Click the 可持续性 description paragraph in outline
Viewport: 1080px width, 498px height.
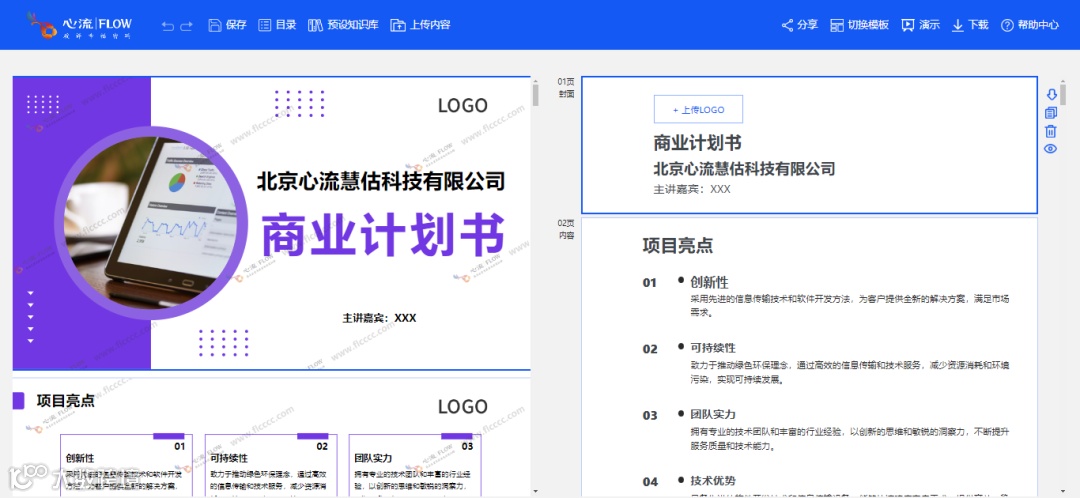(x=849, y=371)
